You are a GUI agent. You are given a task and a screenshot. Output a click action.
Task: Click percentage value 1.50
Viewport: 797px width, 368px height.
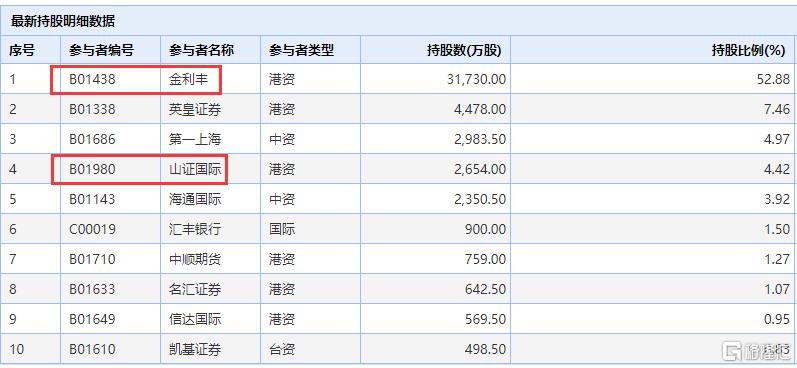click(776, 229)
